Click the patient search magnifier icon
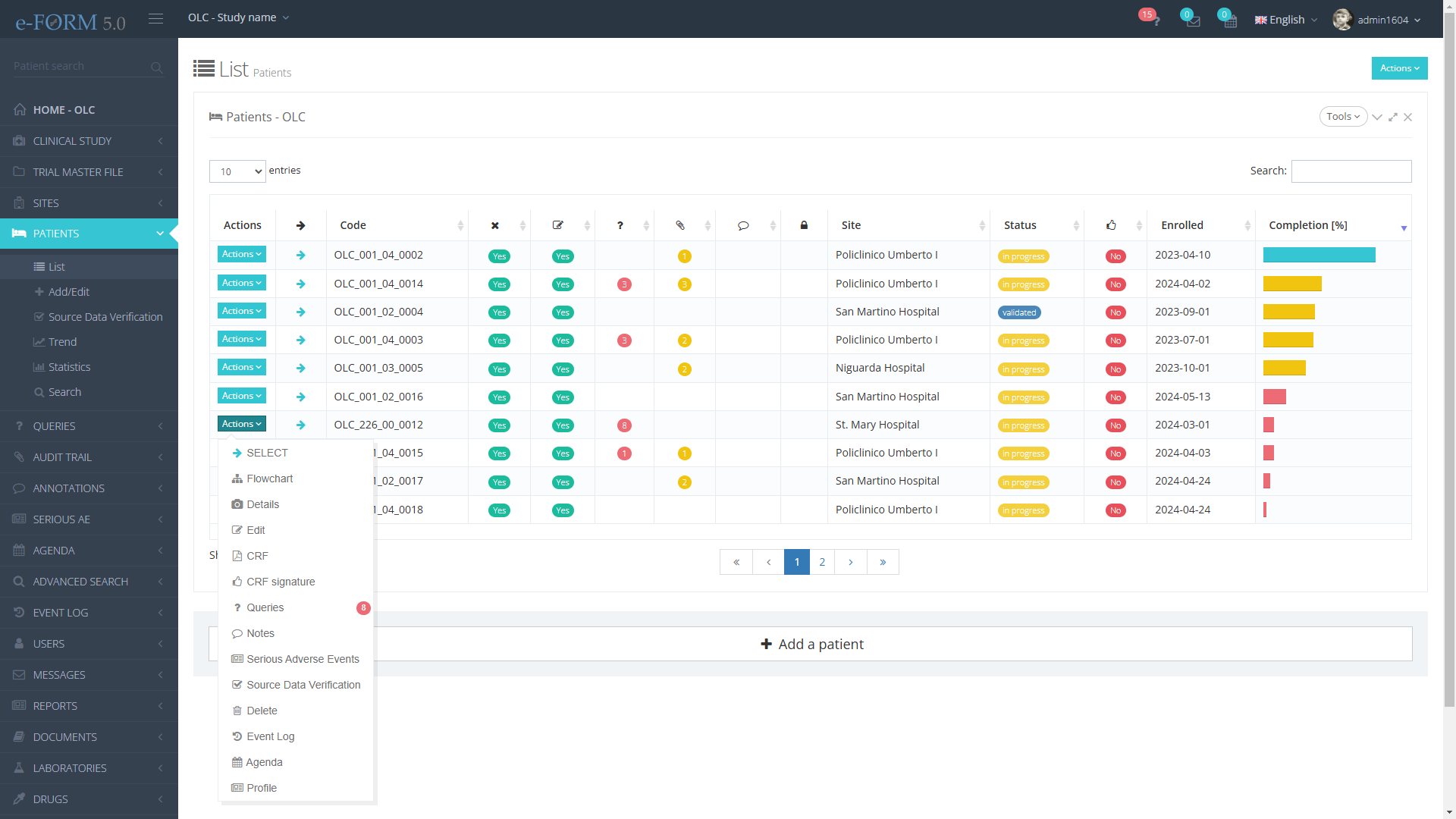The height and width of the screenshot is (819, 1456). (x=156, y=67)
